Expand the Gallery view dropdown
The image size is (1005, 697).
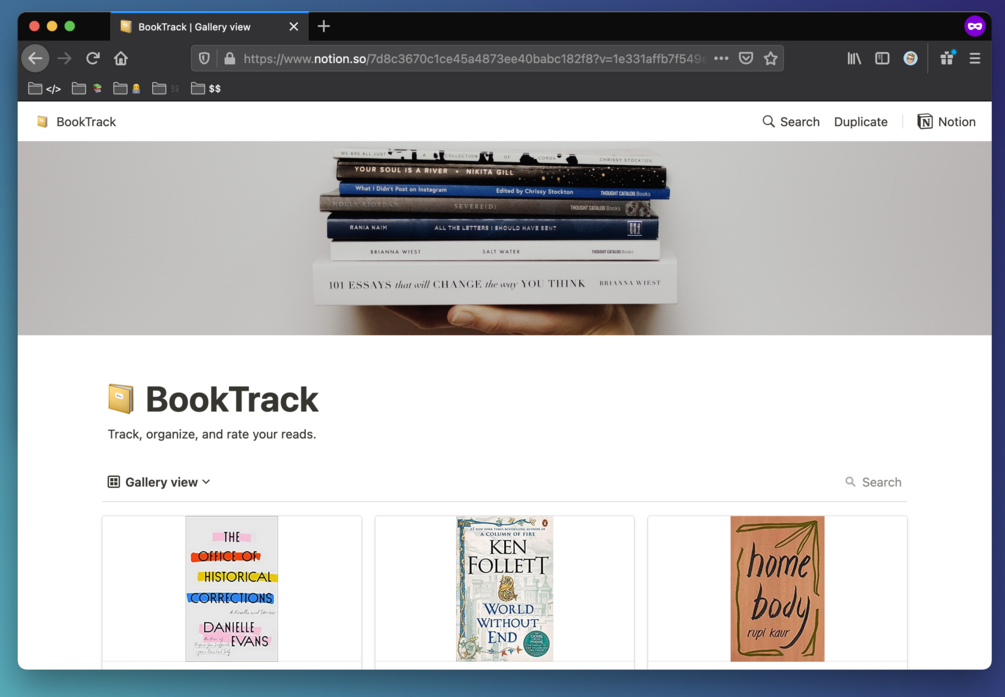point(207,482)
